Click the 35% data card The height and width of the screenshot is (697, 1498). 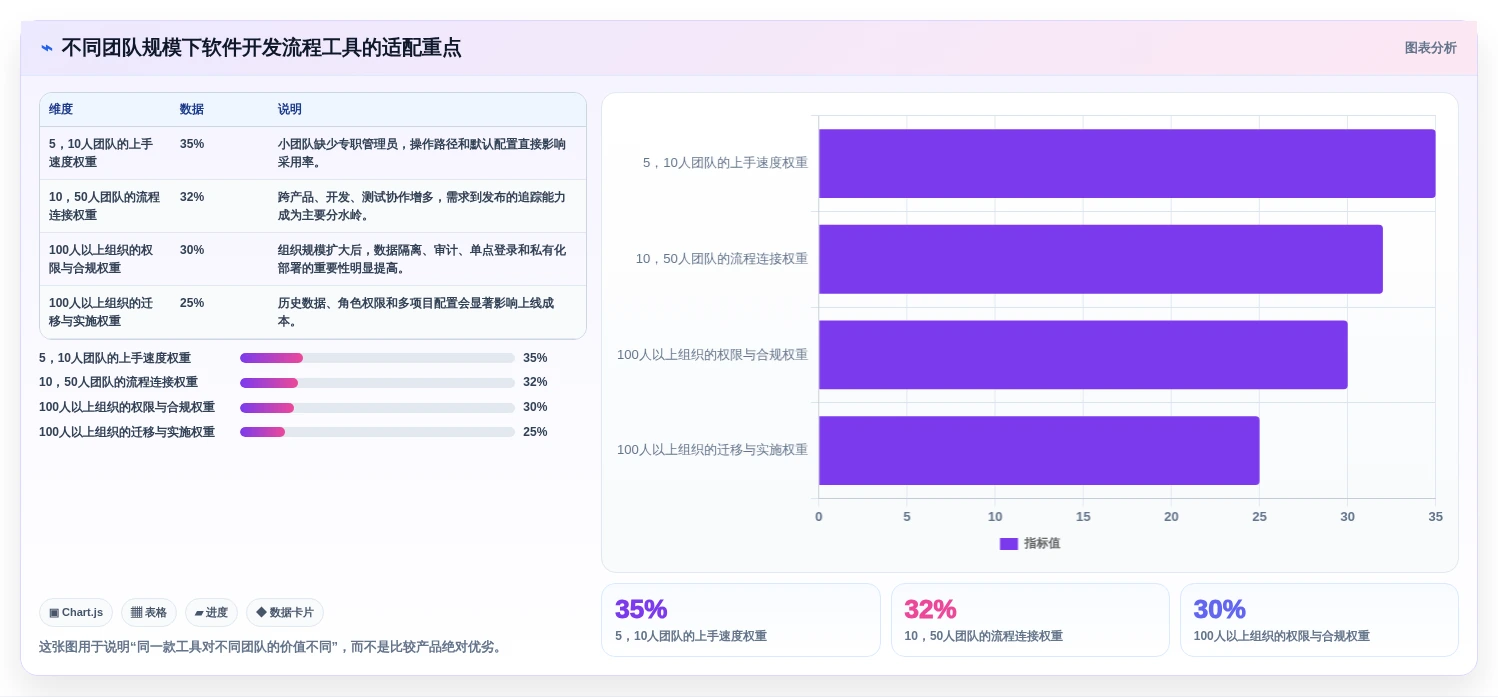(741, 620)
